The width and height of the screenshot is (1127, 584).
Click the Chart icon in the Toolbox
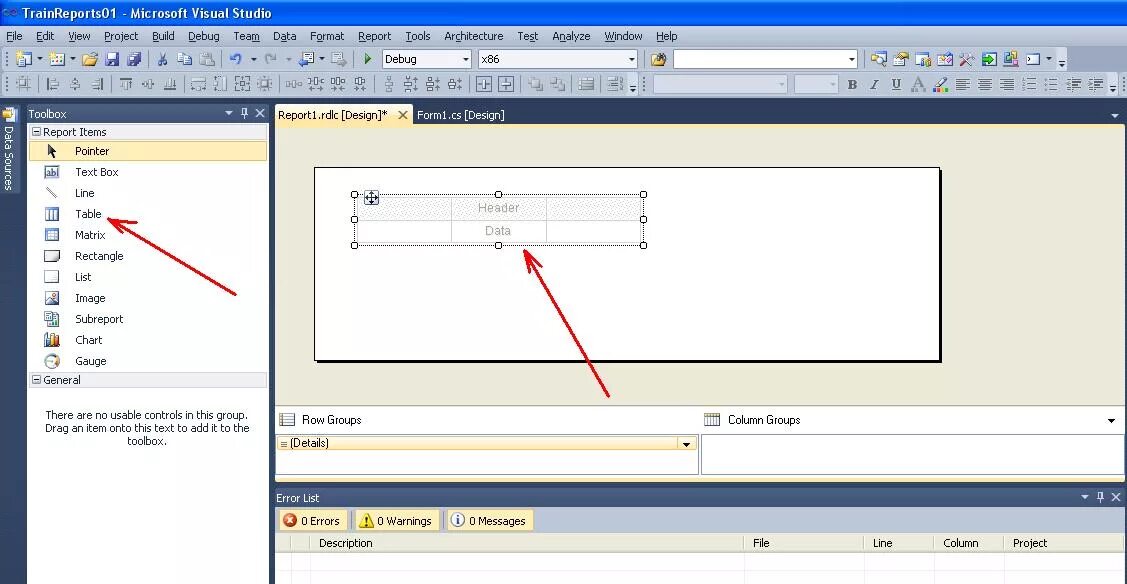click(52, 340)
